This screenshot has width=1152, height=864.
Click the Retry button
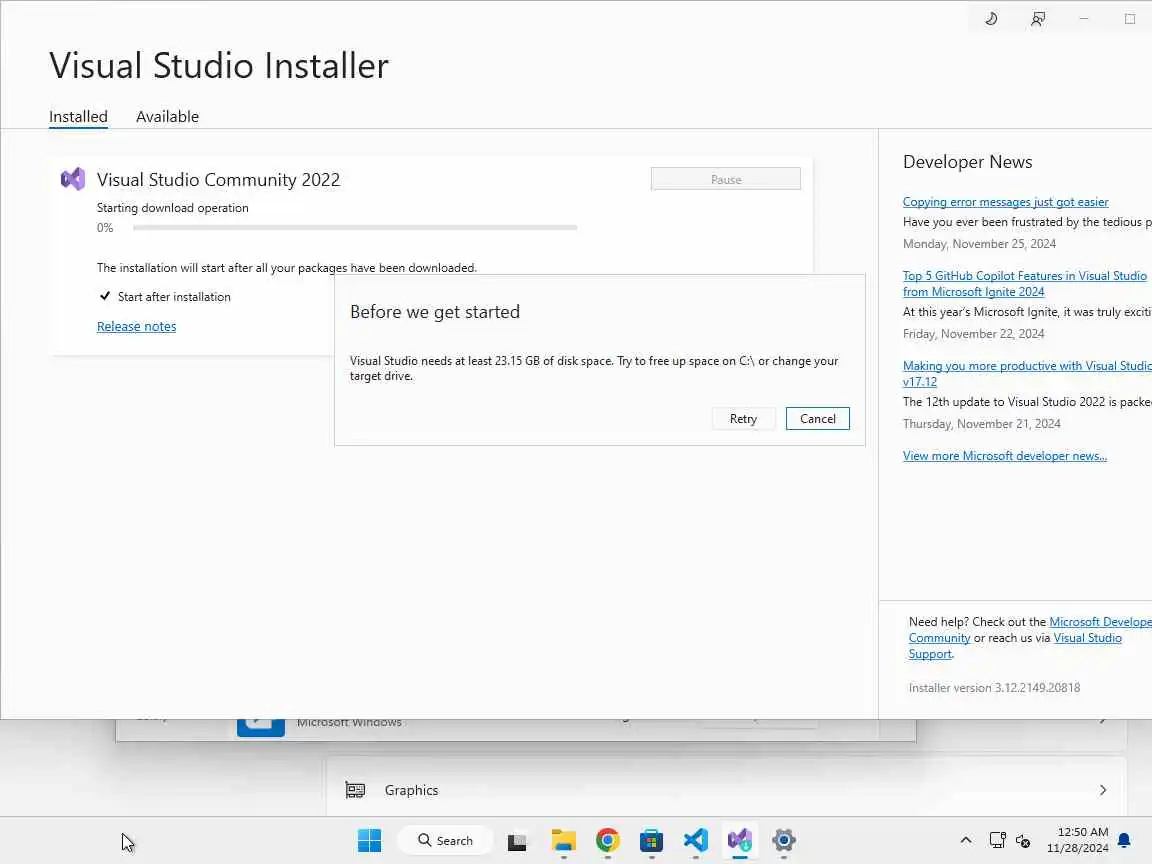pyautogui.click(x=744, y=419)
